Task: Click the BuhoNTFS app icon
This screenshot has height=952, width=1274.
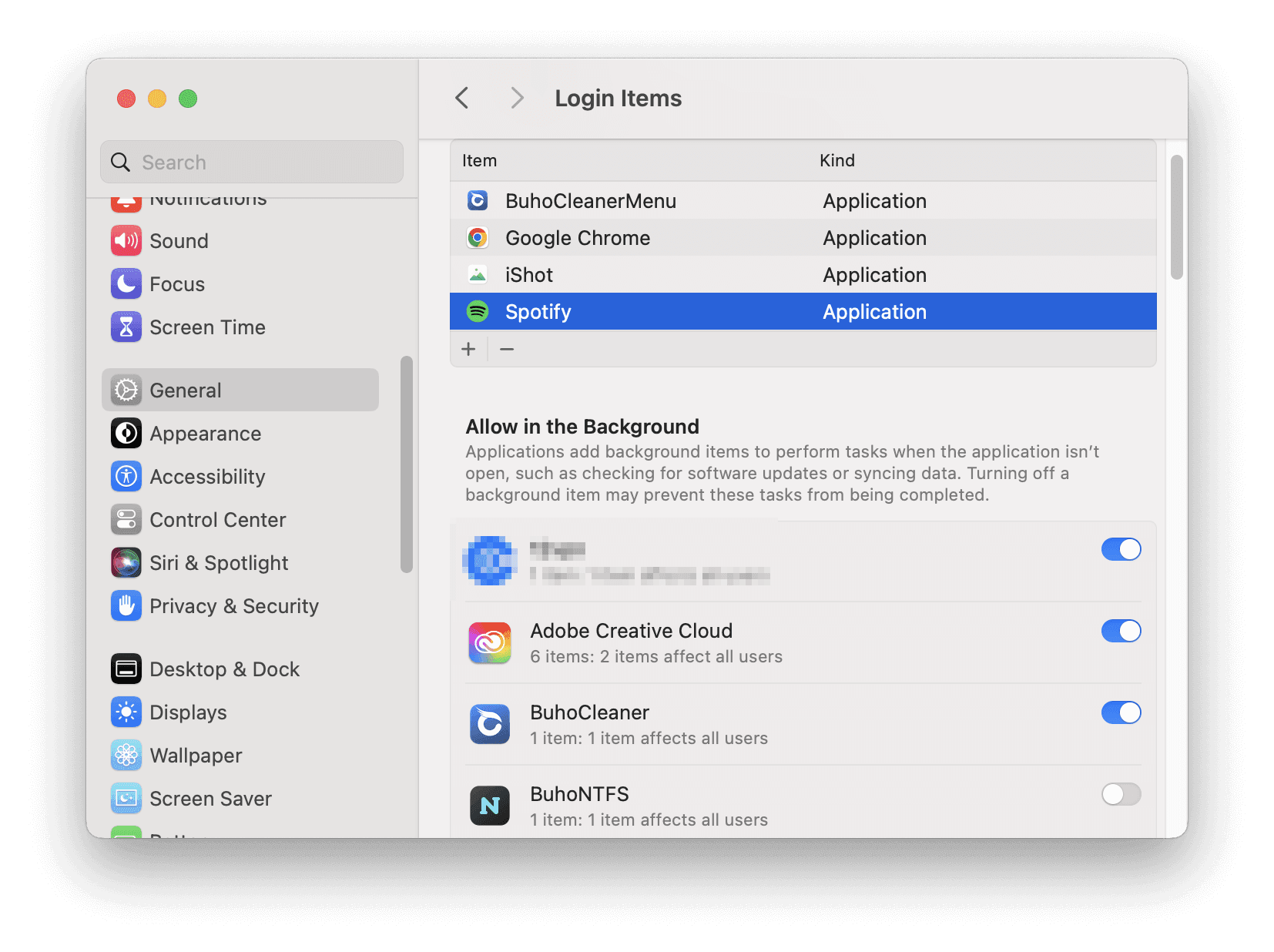Action: (x=490, y=805)
